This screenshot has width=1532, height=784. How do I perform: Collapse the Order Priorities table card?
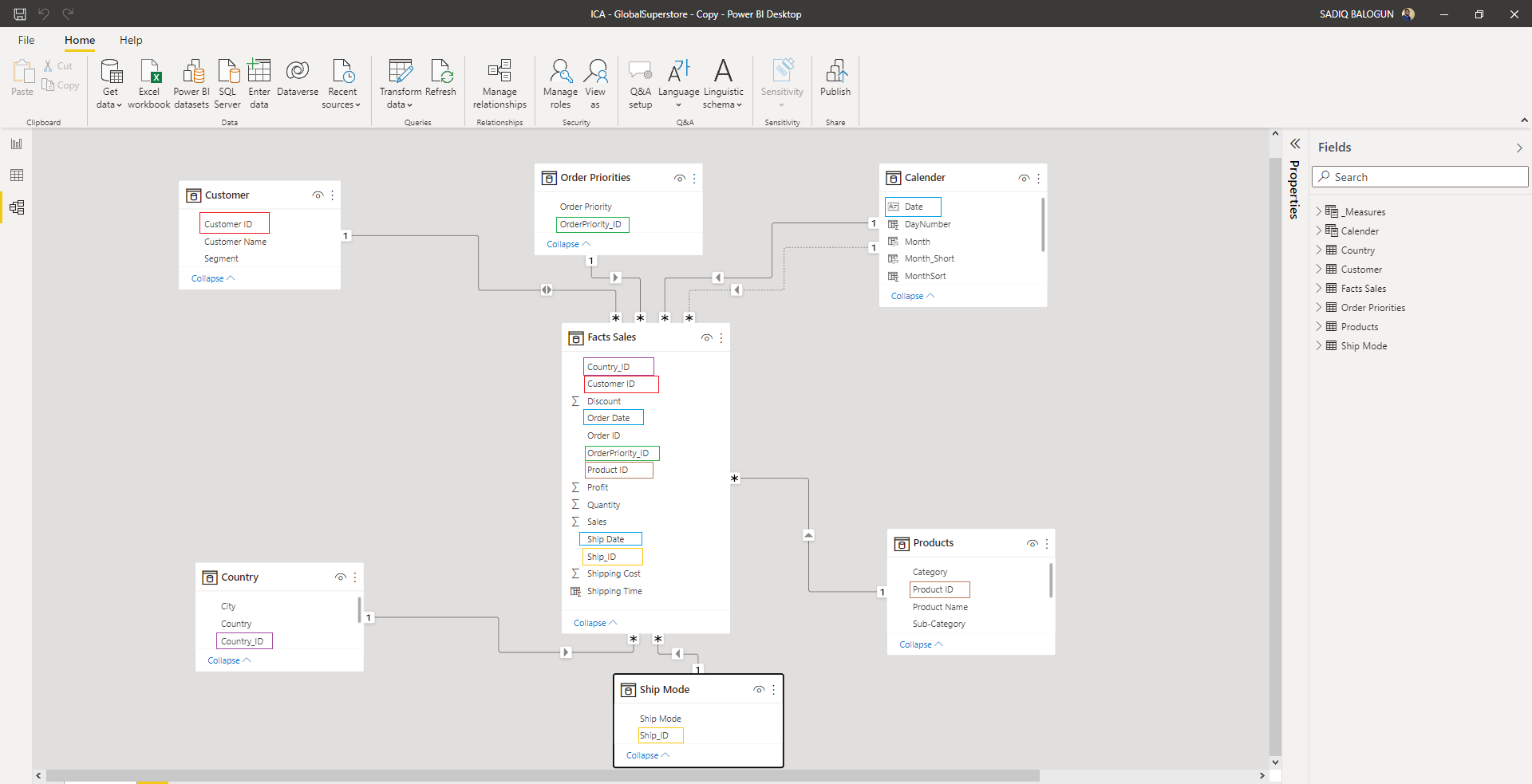[569, 244]
